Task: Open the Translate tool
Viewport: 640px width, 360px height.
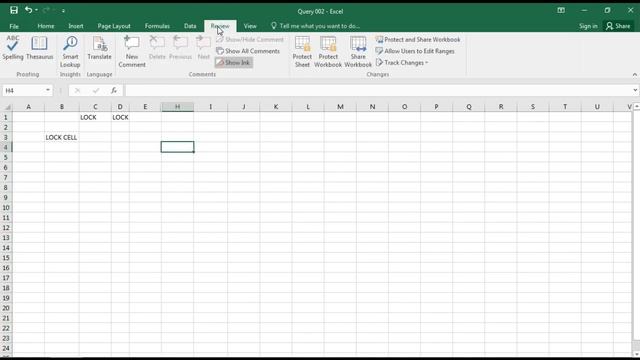Action: pos(99,48)
